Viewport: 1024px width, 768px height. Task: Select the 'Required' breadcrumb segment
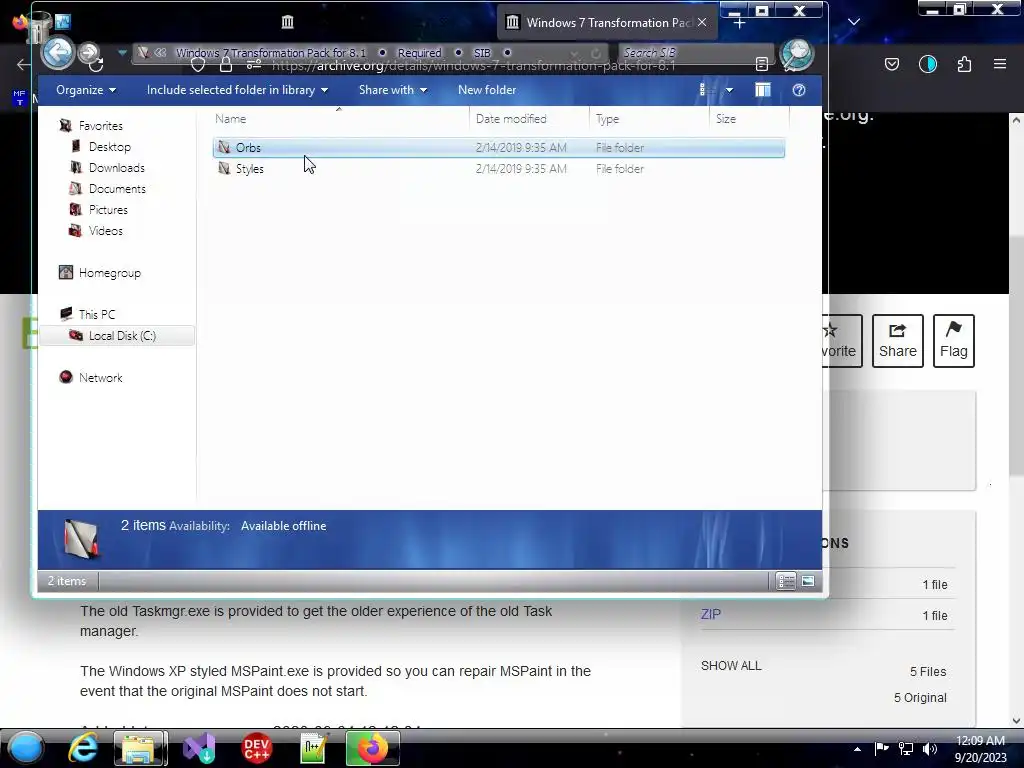(x=419, y=53)
